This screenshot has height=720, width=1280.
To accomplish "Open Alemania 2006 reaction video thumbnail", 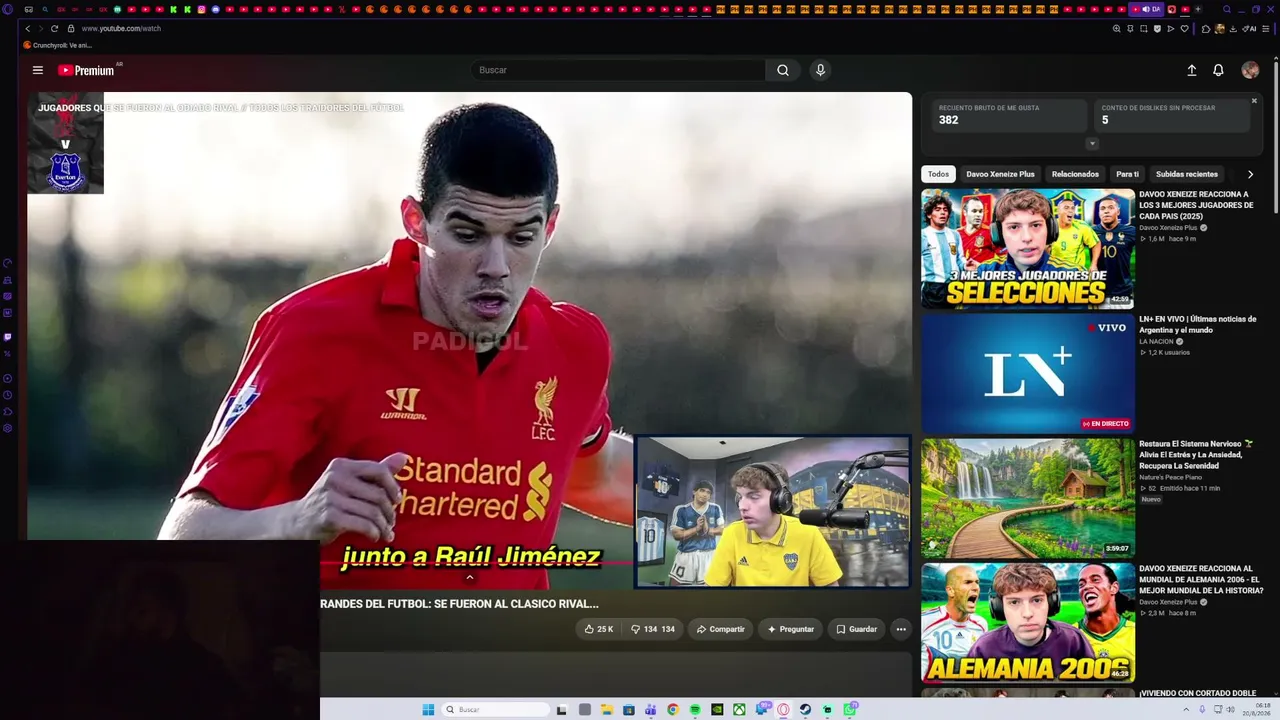I will [1028, 623].
